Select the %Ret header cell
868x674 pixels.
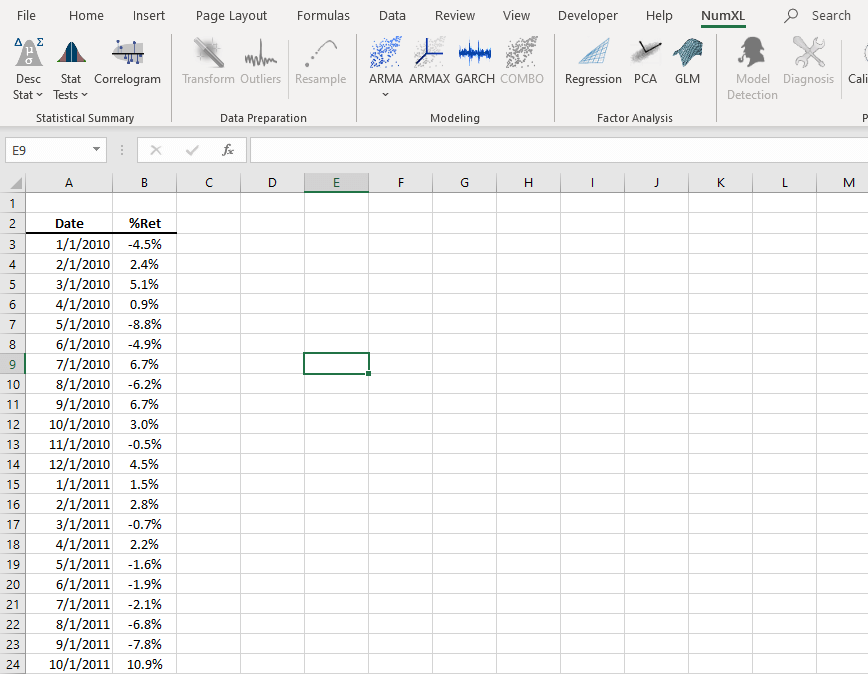145,223
